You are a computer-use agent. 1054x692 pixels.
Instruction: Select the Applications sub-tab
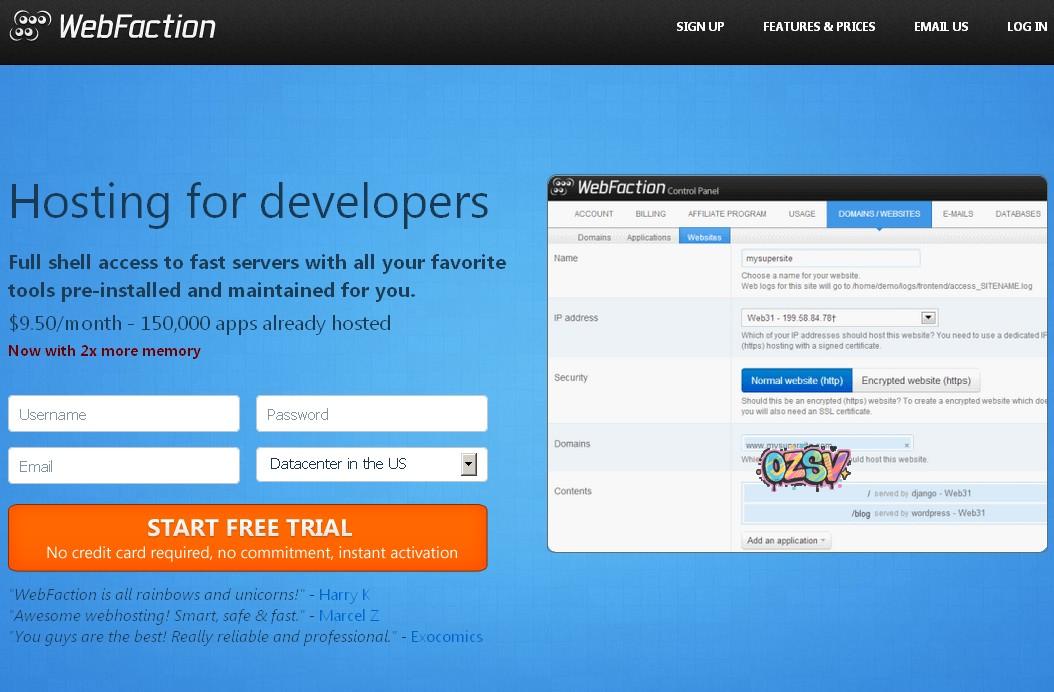click(649, 237)
